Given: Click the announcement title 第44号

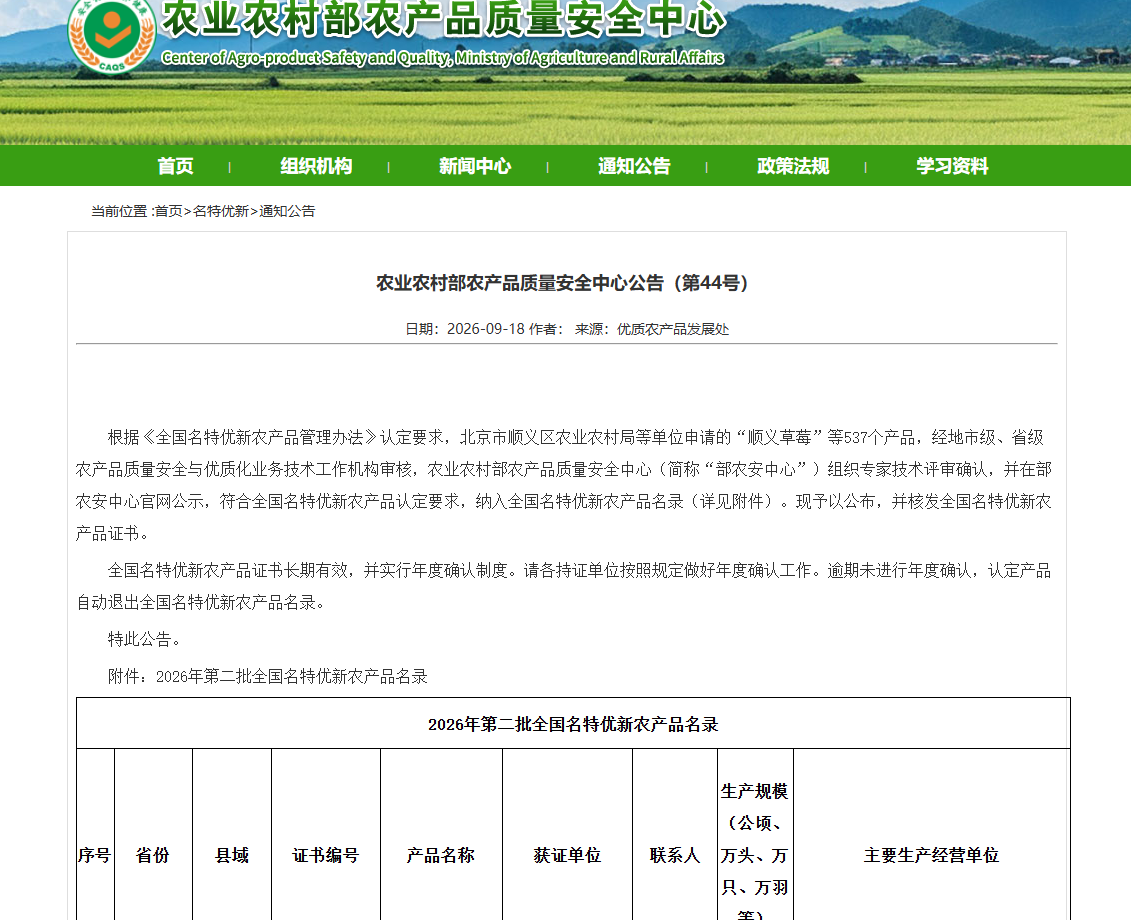Looking at the screenshot, I should (563, 283).
